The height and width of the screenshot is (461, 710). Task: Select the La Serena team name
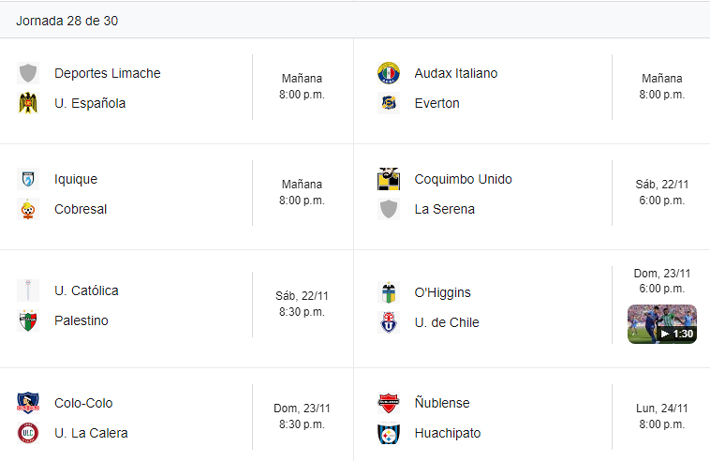444,209
